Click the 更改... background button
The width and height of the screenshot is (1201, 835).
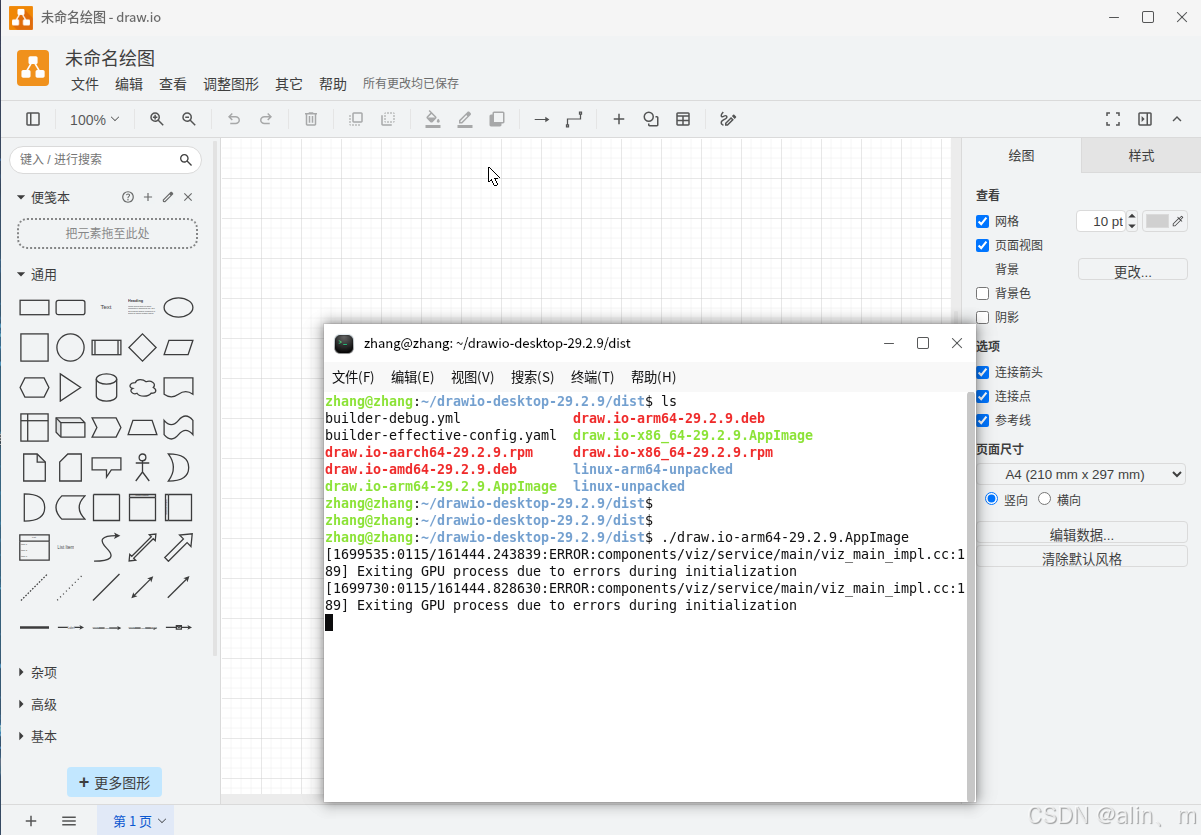(x=1133, y=270)
